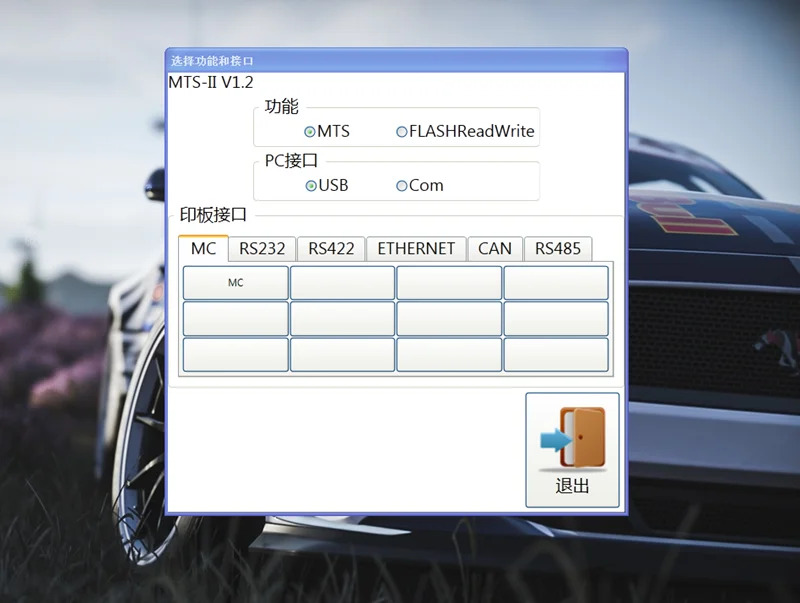Click the top-right empty grid button
The height and width of the screenshot is (603, 800).
click(556, 283)
